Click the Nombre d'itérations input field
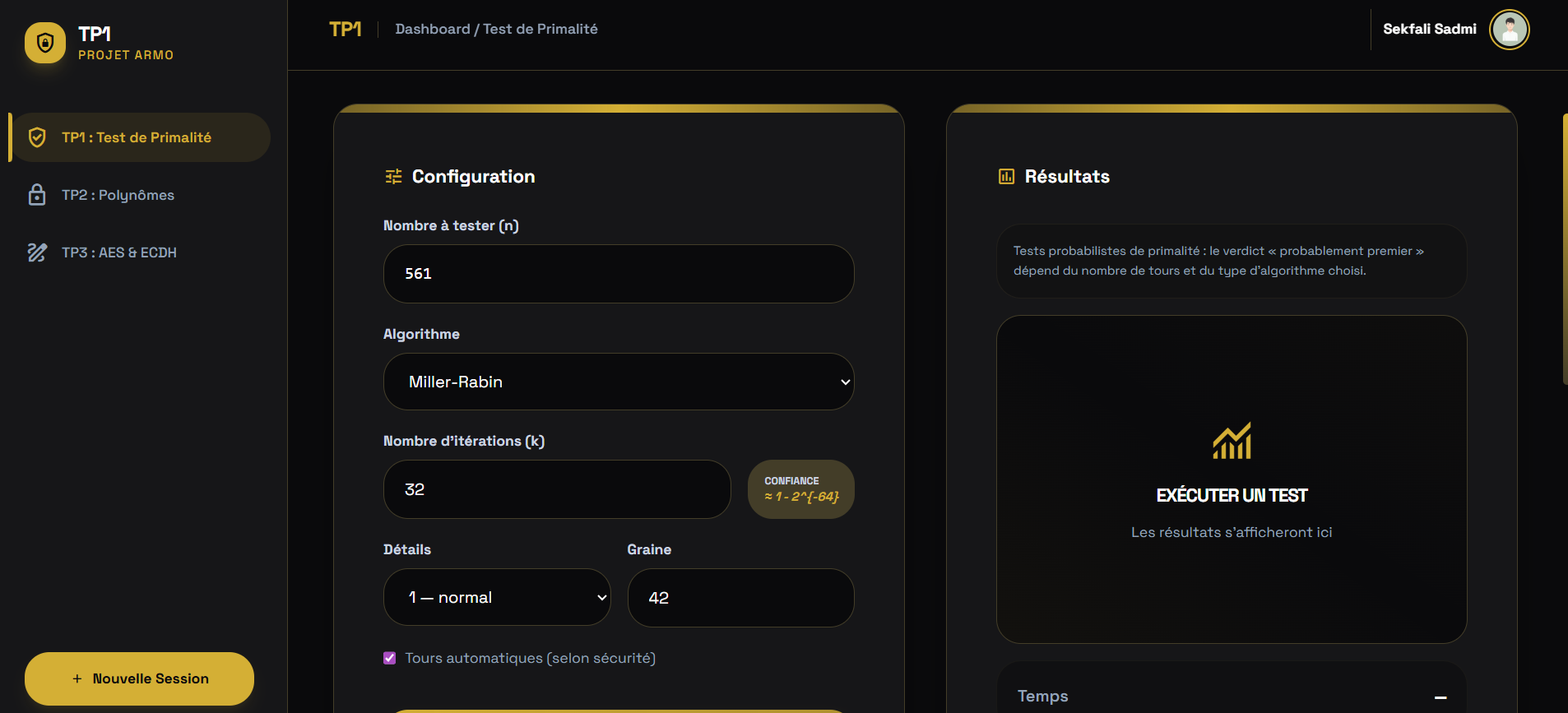 click(x=557, y=489)
